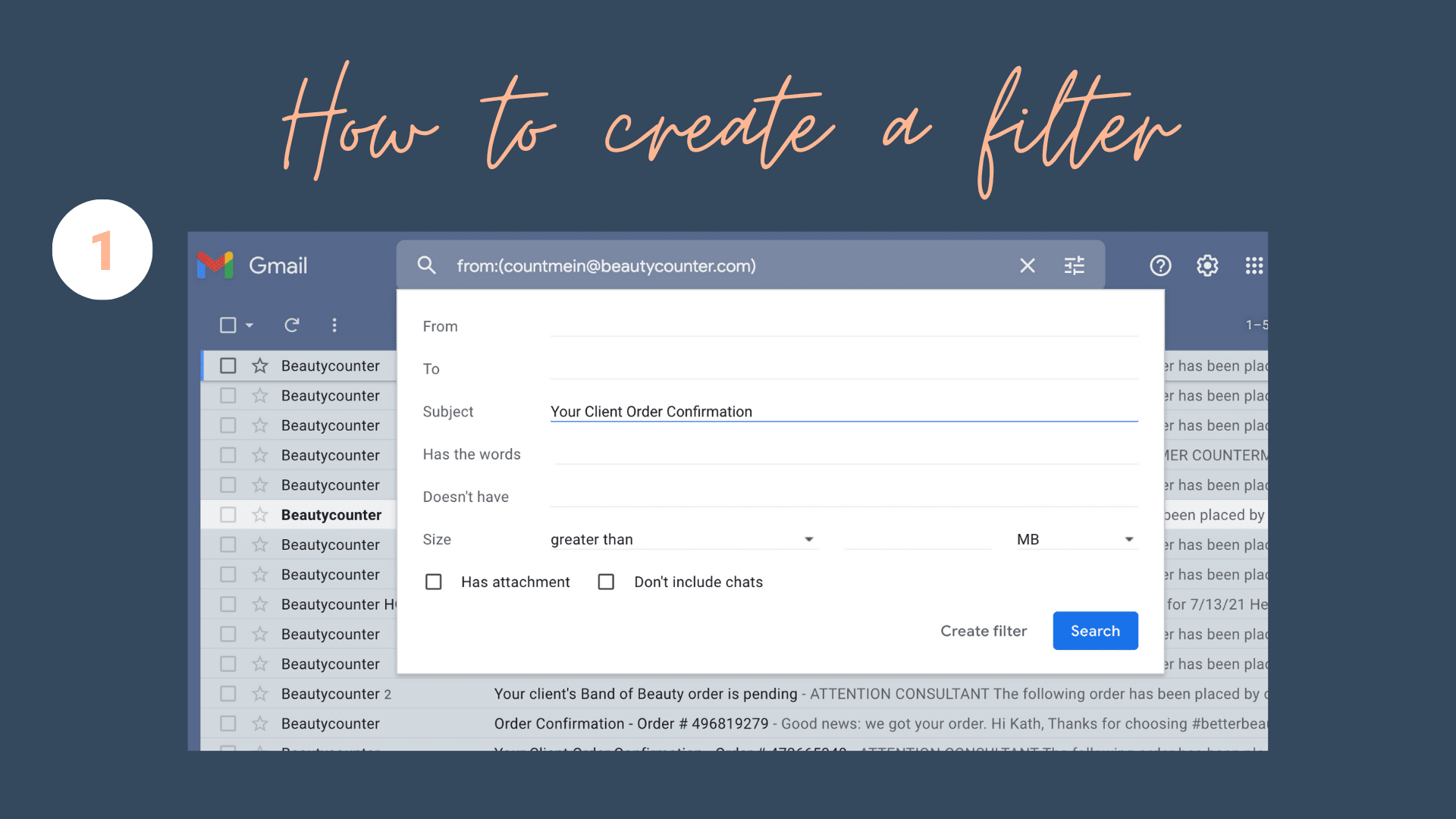Image resolution: width=1456 pixels, height=819 pixels.
Task: Open the Band of Beauty pending email
Action: [x=645, y=694]
